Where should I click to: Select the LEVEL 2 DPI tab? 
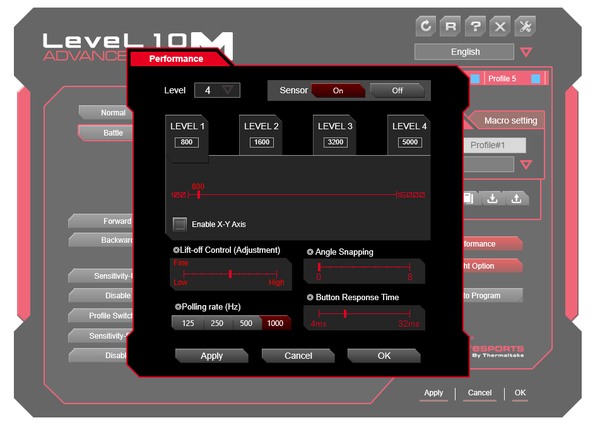[261, 135]
